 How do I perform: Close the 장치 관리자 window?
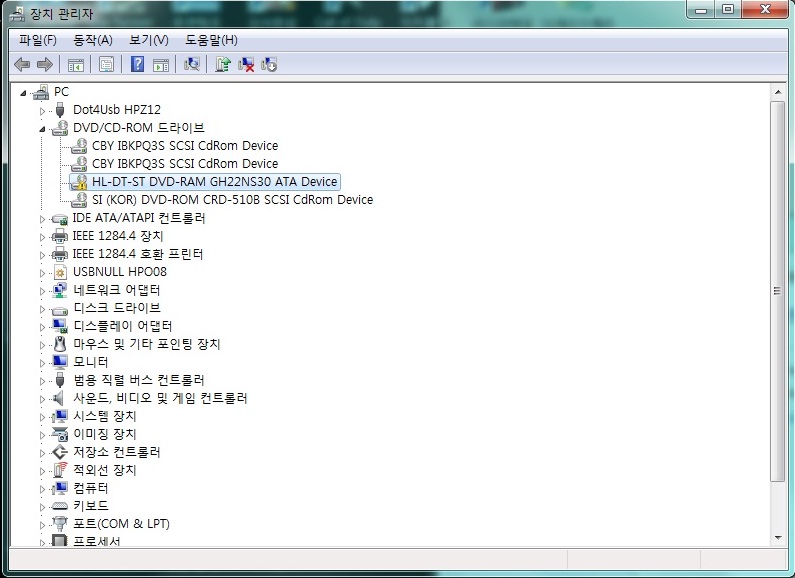(766, 10)
